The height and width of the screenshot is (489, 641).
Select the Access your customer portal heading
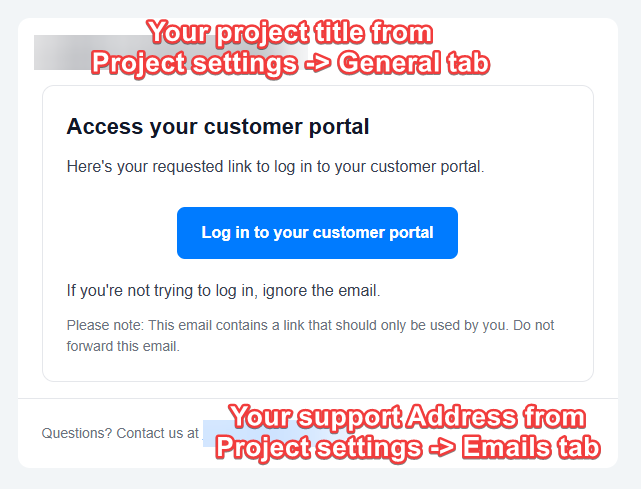[218, 126]
